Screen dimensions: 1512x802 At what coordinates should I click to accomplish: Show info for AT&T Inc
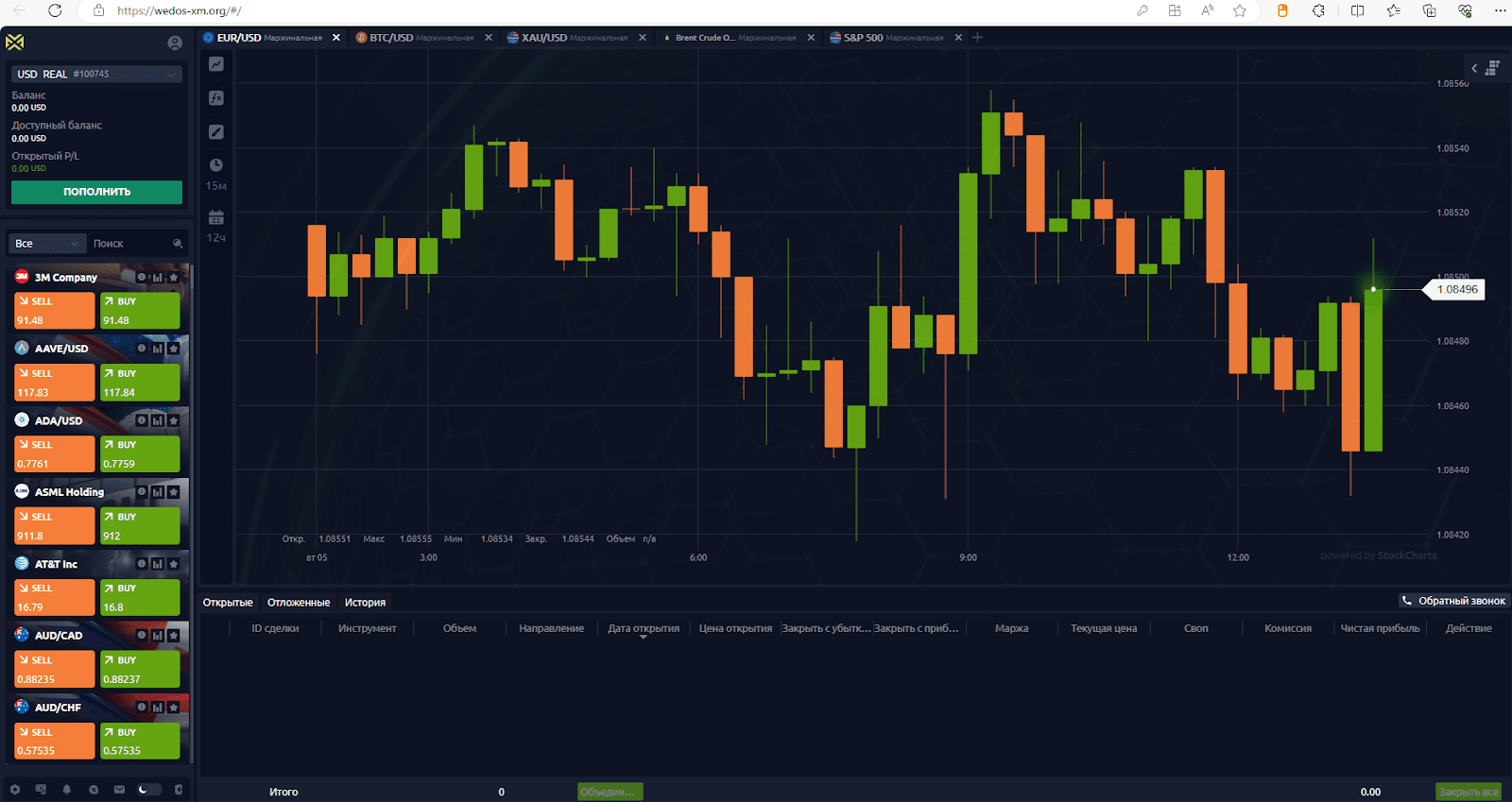click(x=142, y=564)
